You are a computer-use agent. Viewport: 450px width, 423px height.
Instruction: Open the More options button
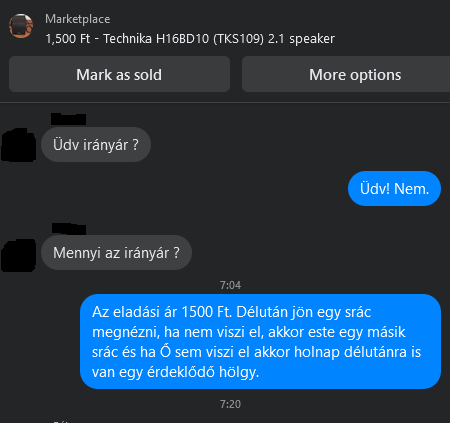point(346,74)
